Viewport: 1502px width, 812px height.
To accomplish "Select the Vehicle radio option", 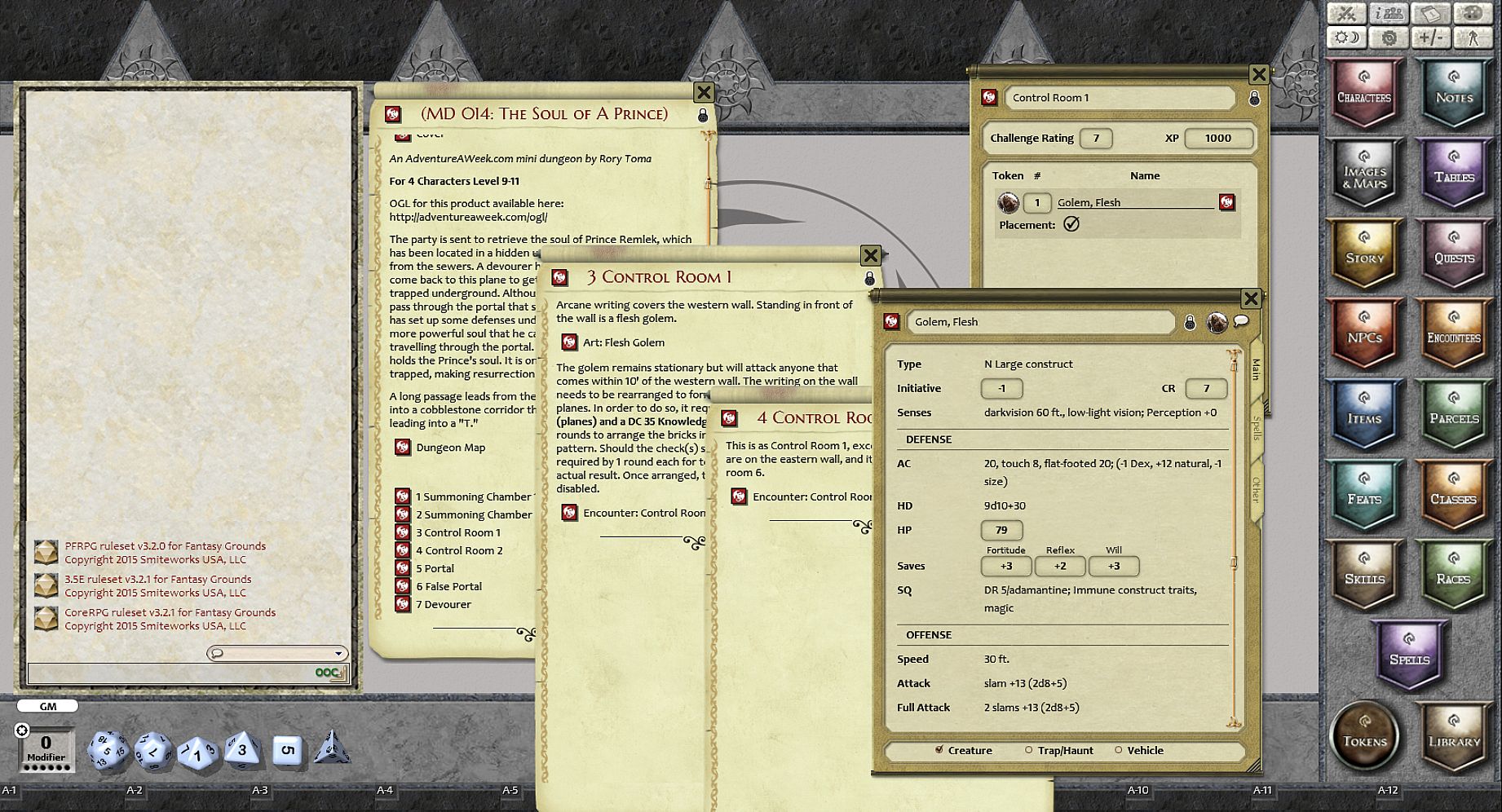I will (x=1118, y=750).
